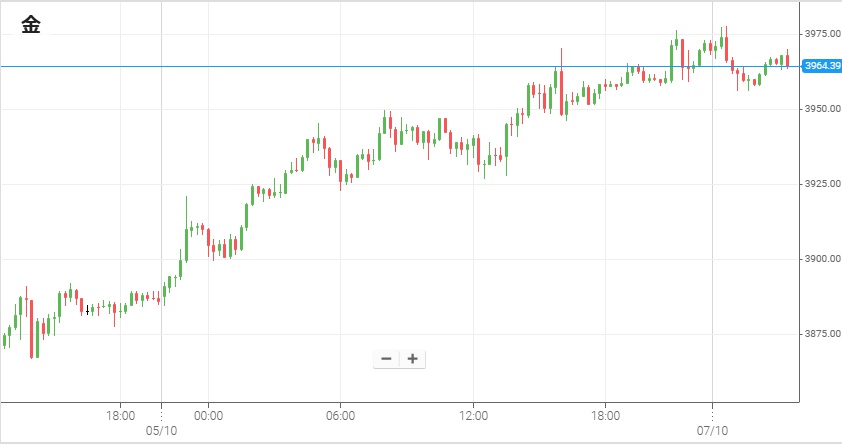Click the plus zoom-in button

[412, 359]
